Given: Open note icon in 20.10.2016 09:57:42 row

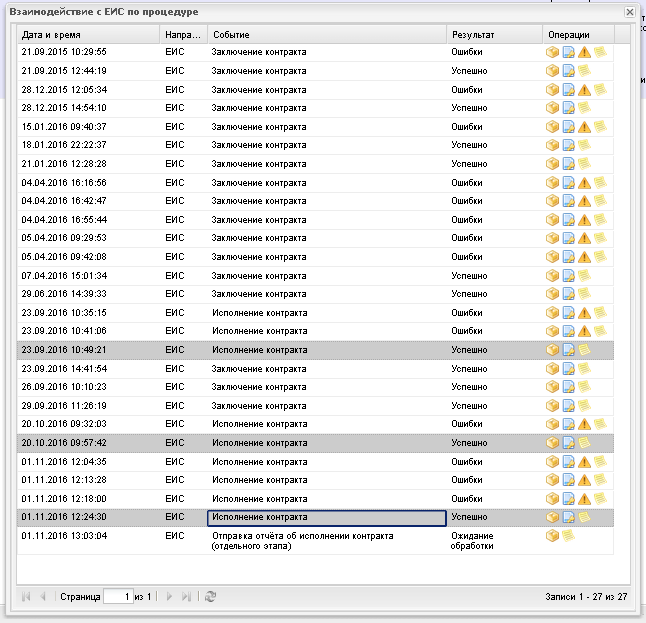Looking at the screenshot, I should tap(584, 442).
